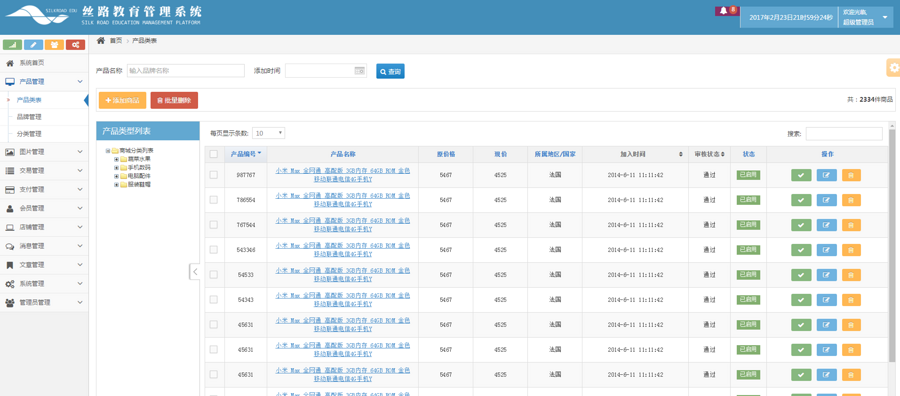Check the box for product T86554
Viewport: 900px width, 396px height.
point(214,200)
